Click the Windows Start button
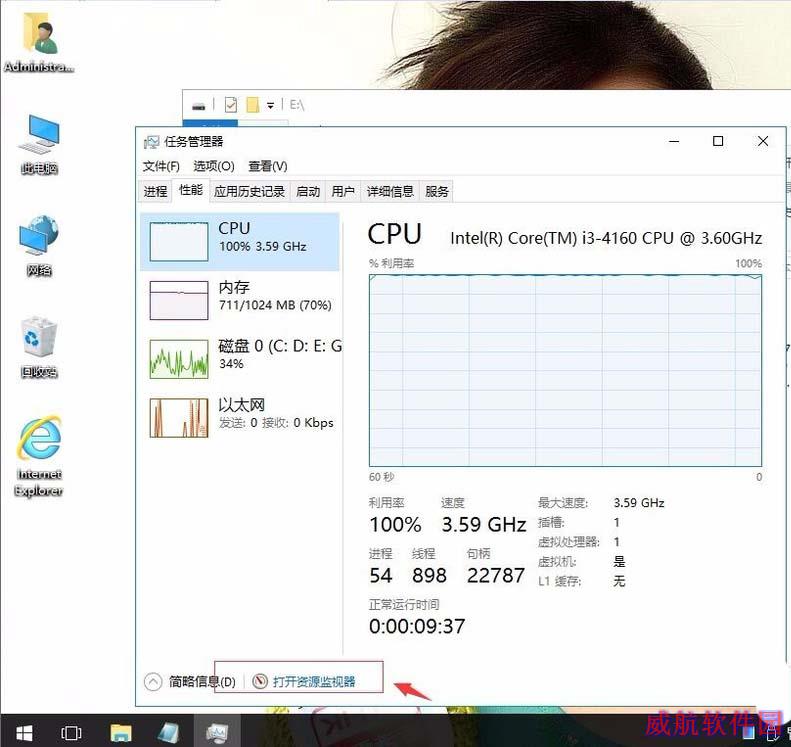Image resolution: width=791 pixels, height=747 pixels. [x=24, y=732]
